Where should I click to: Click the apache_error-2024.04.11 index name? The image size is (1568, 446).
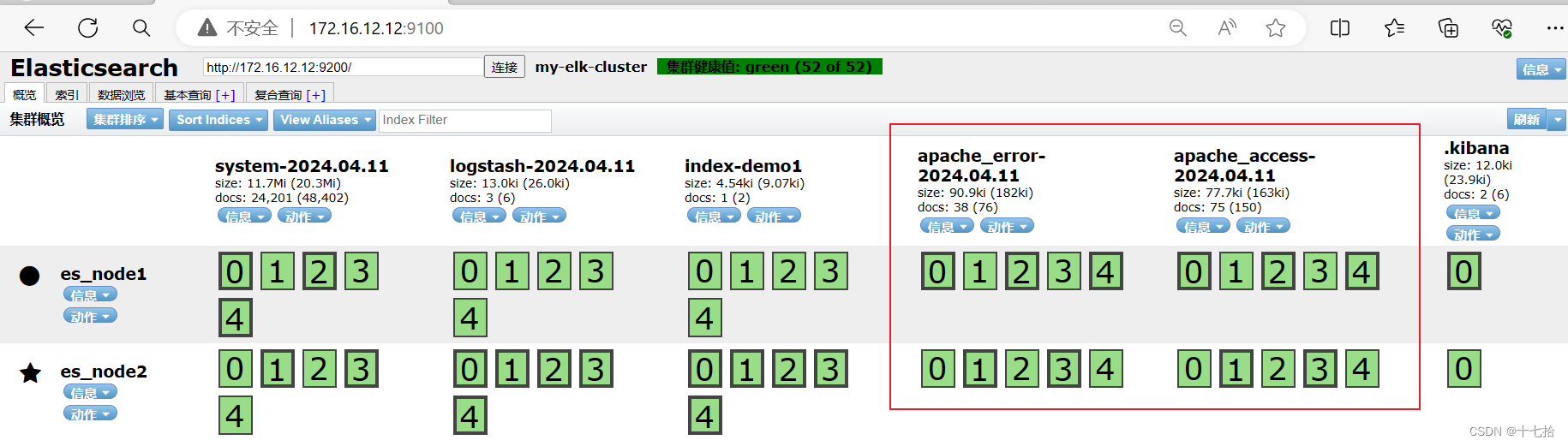pos(981,165)
